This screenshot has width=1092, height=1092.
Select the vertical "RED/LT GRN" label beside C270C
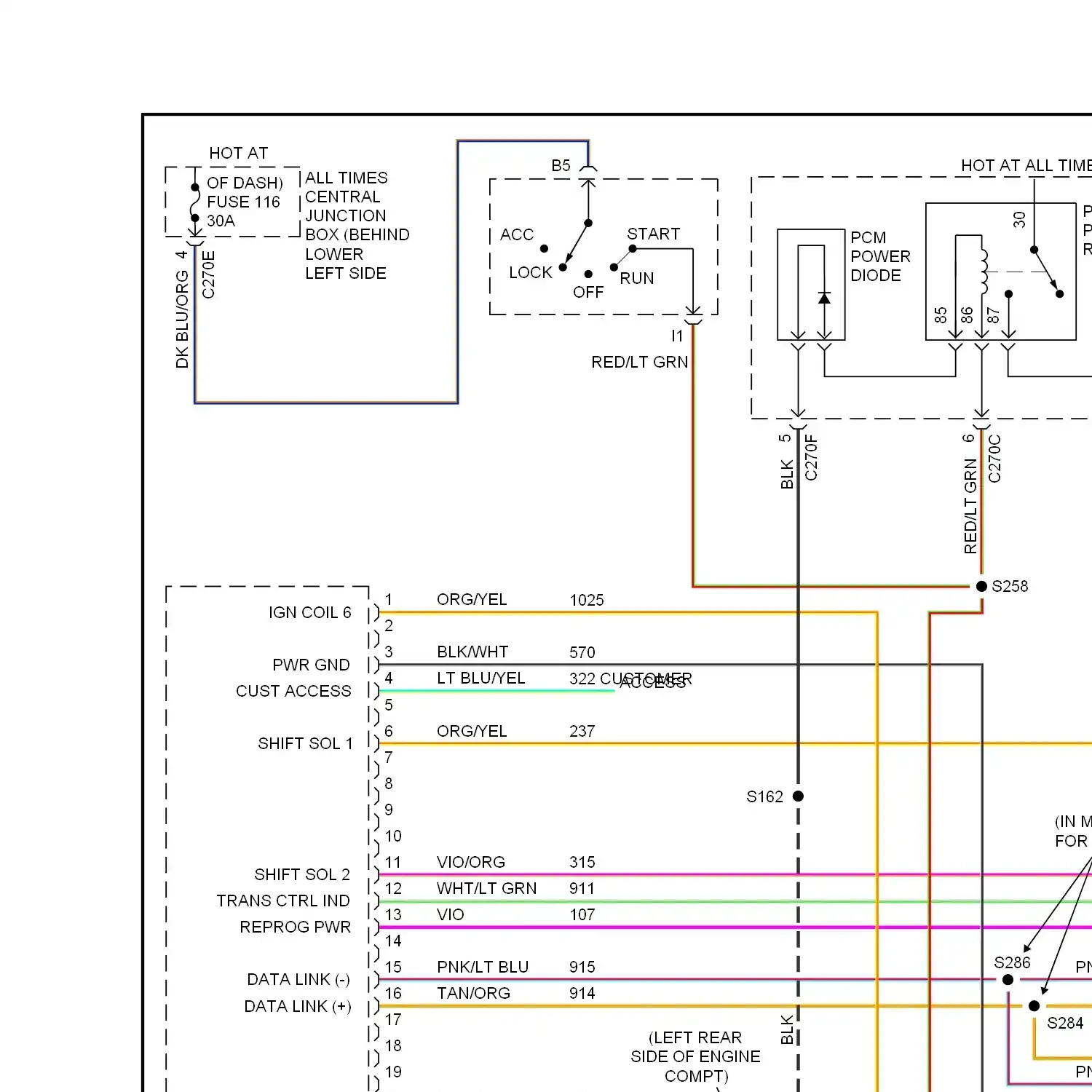click(970, 506)
